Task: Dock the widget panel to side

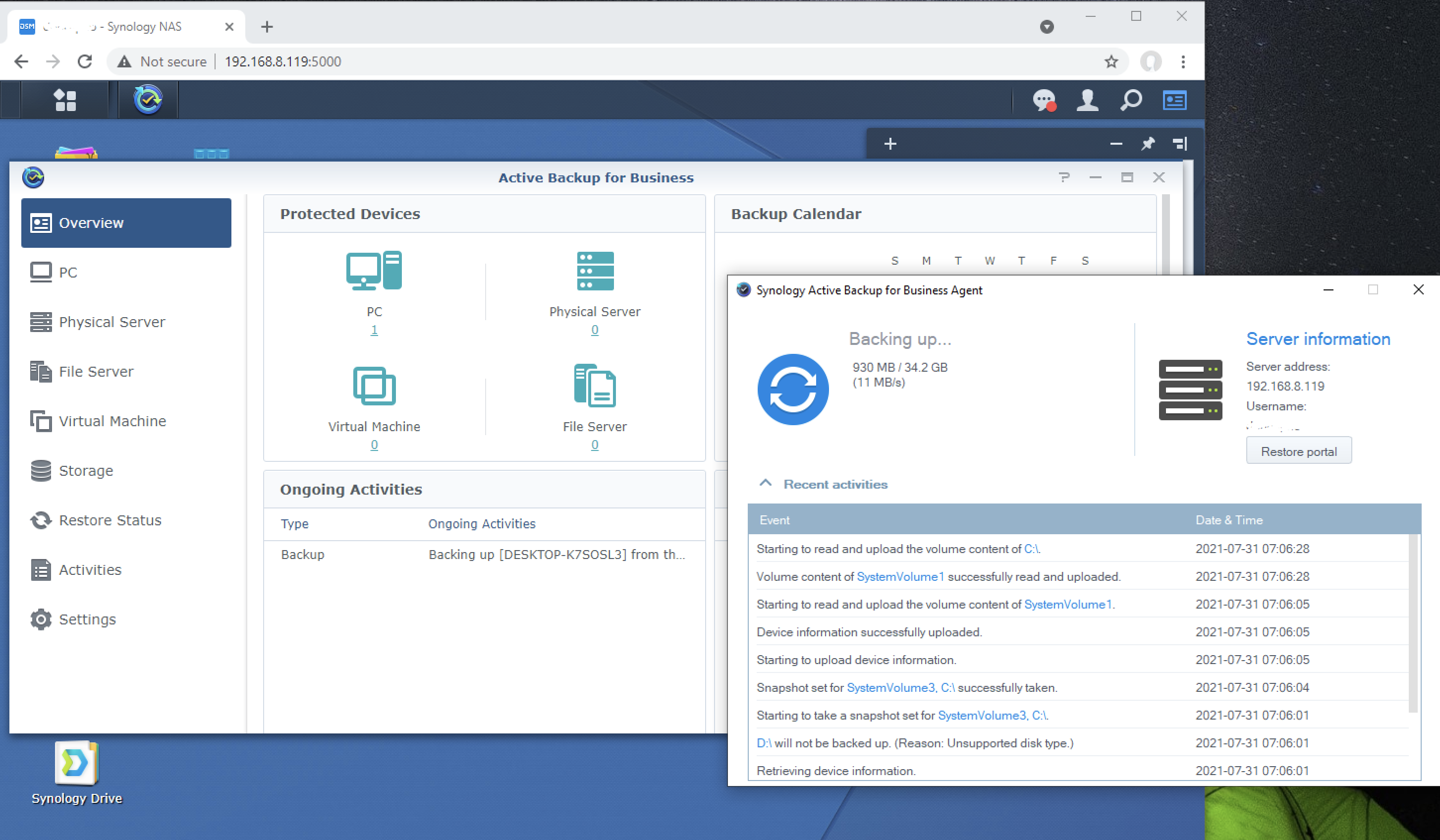Action: pyautogui.click(x=1179, y=143)
